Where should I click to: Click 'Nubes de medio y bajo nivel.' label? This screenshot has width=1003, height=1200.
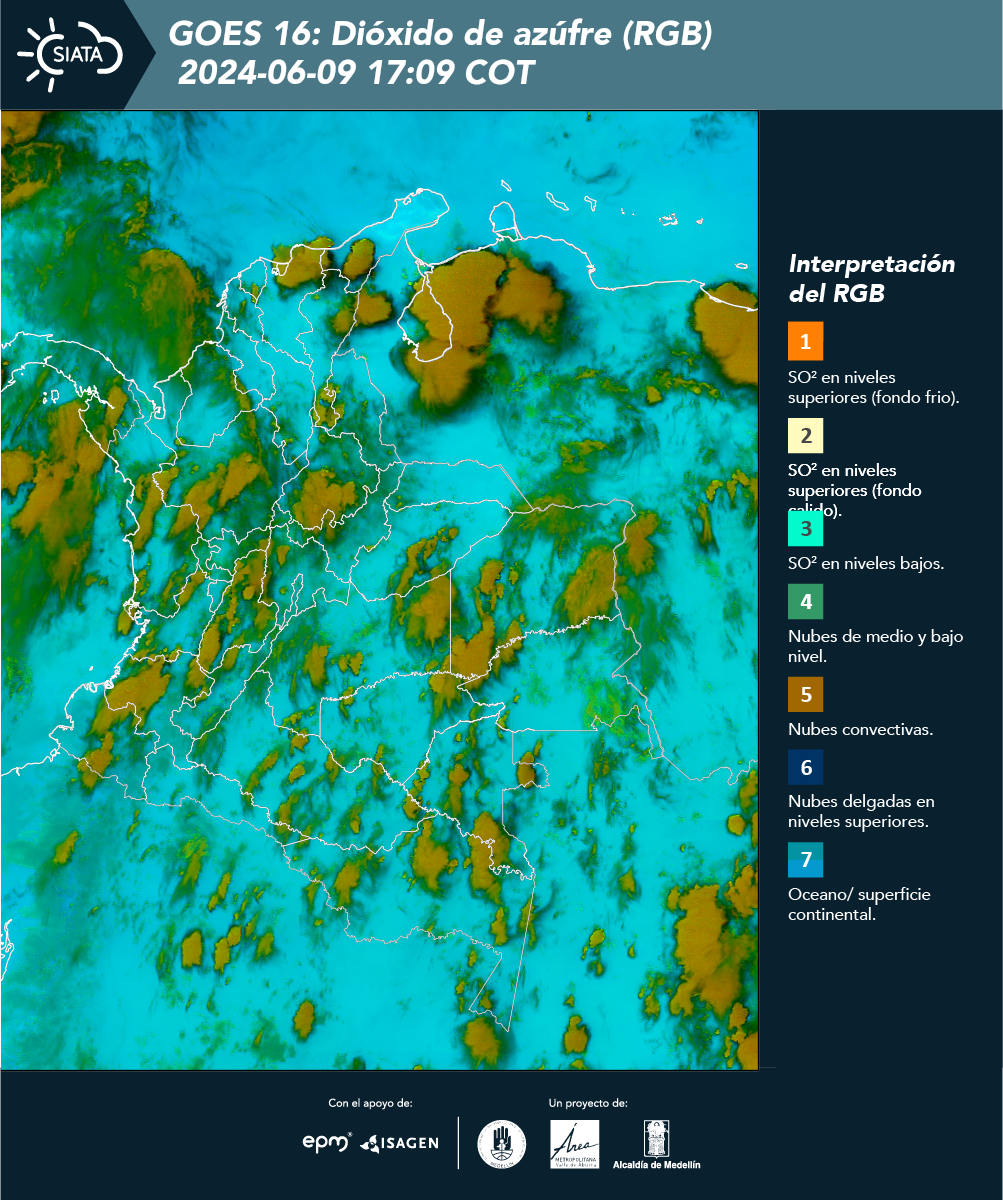pyautogui.click(x=875, y=646)
